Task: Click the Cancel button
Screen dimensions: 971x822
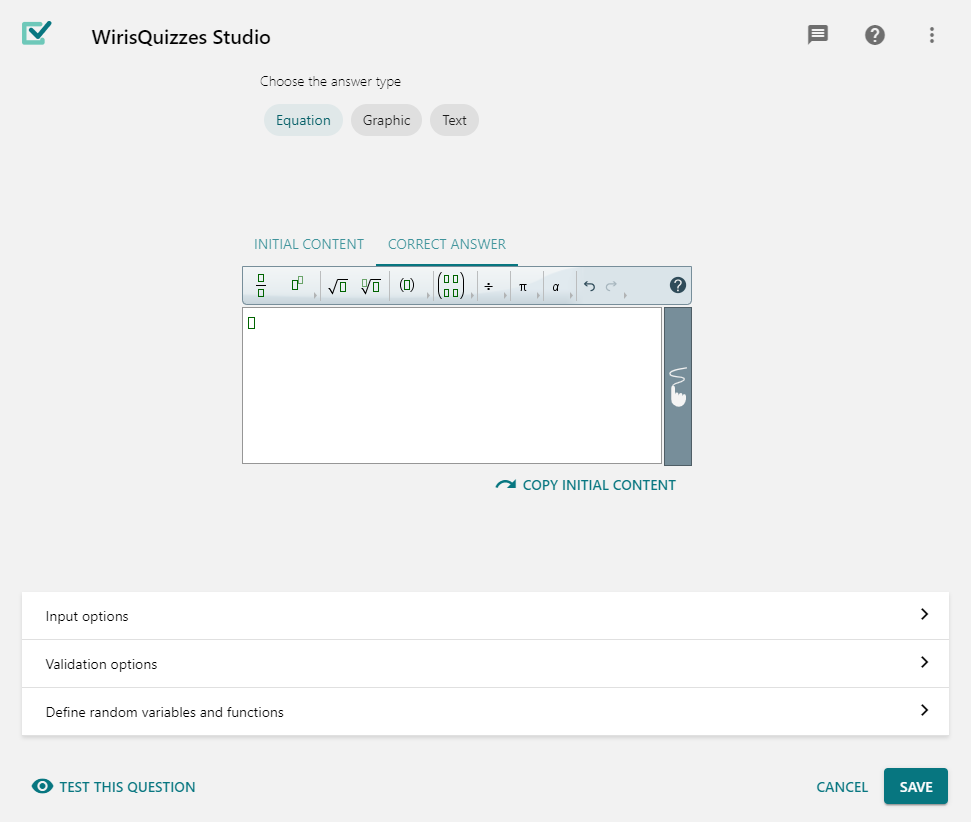Action: pos(842,787)
